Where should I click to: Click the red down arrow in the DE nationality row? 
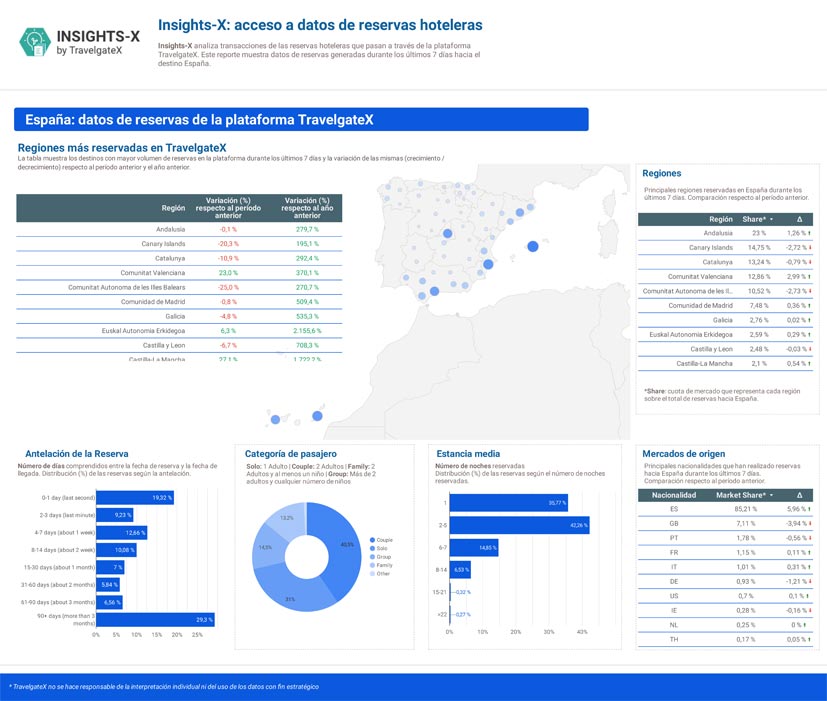(810, 581)
